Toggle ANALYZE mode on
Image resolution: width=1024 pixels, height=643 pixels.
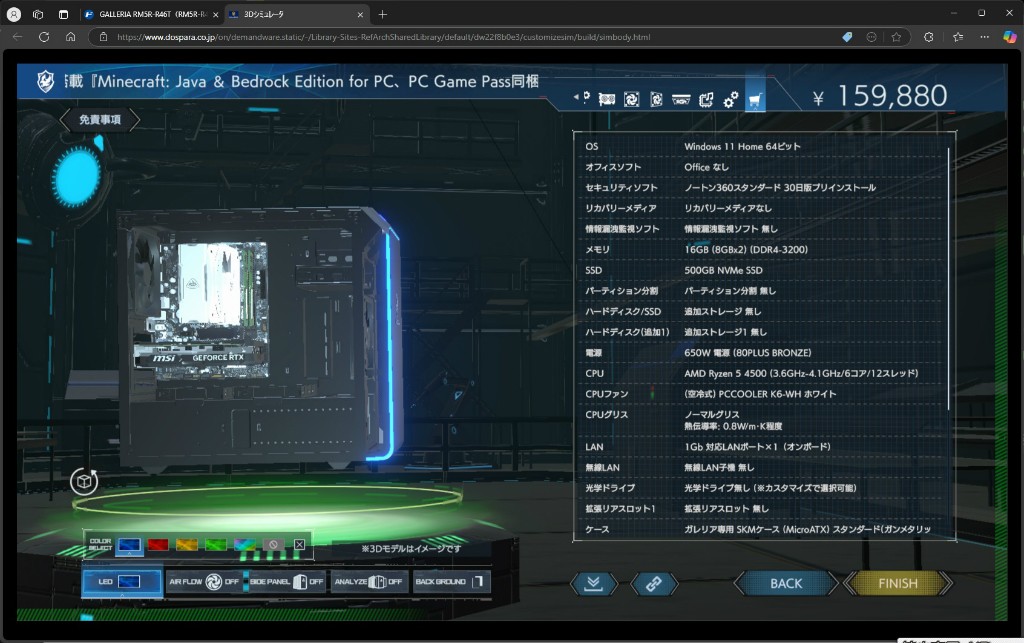(369, 582)
